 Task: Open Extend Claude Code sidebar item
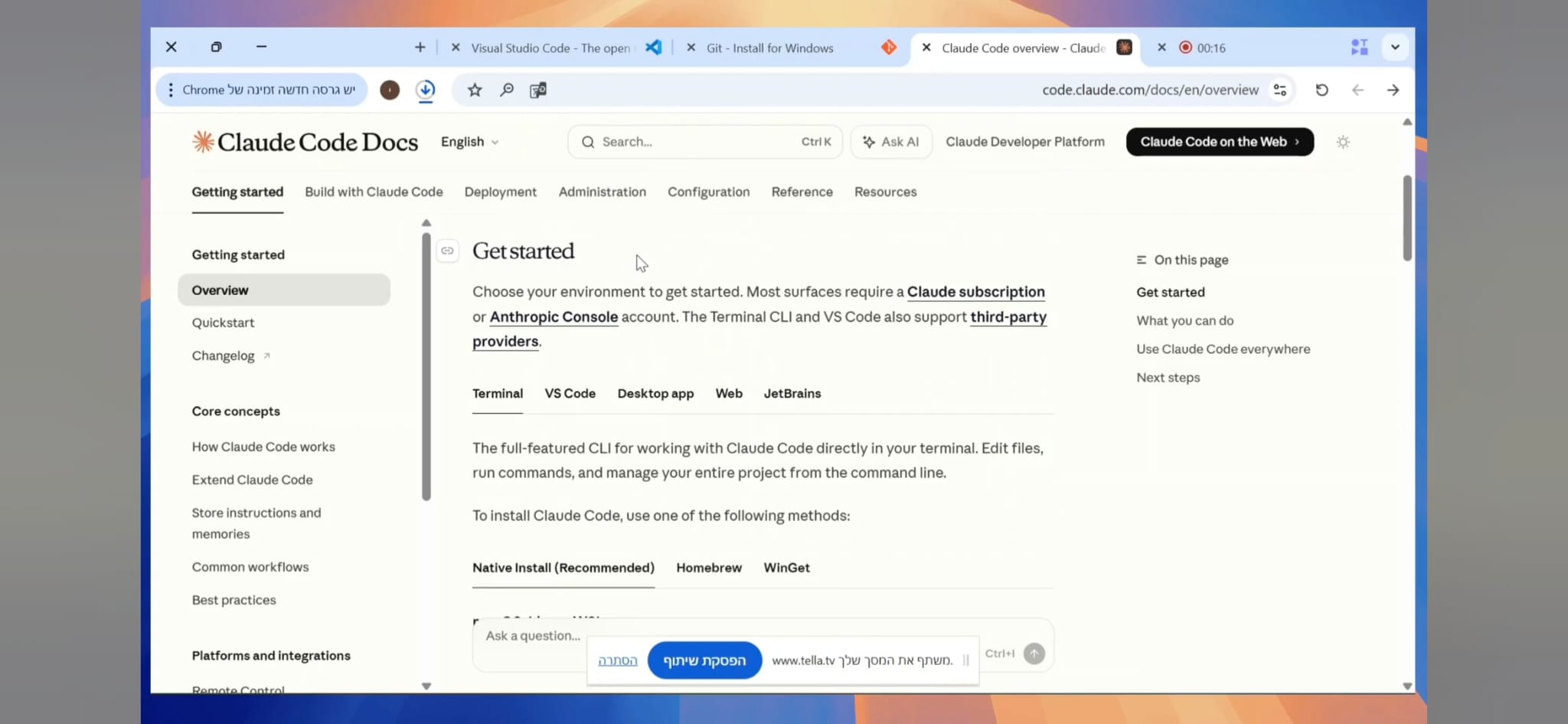(252, 480)
